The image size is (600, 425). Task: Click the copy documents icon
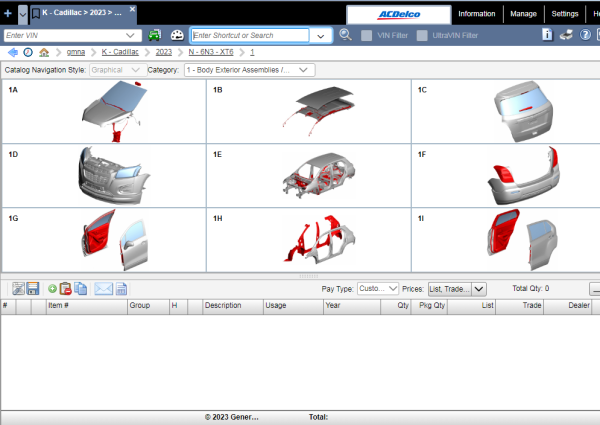pyautogui.click(x=80, y=288)
